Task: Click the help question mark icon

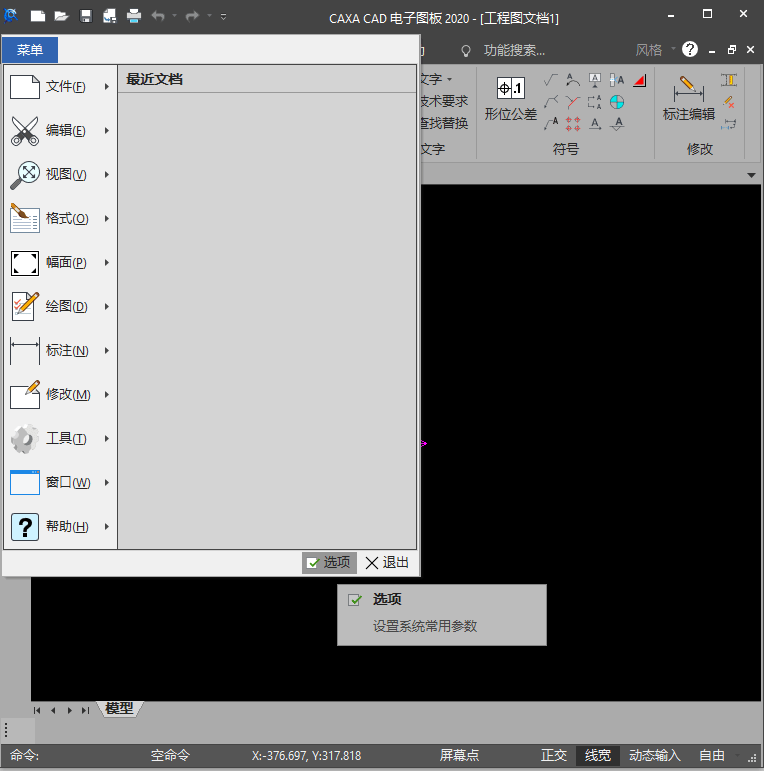Action: tap(690, 49)
